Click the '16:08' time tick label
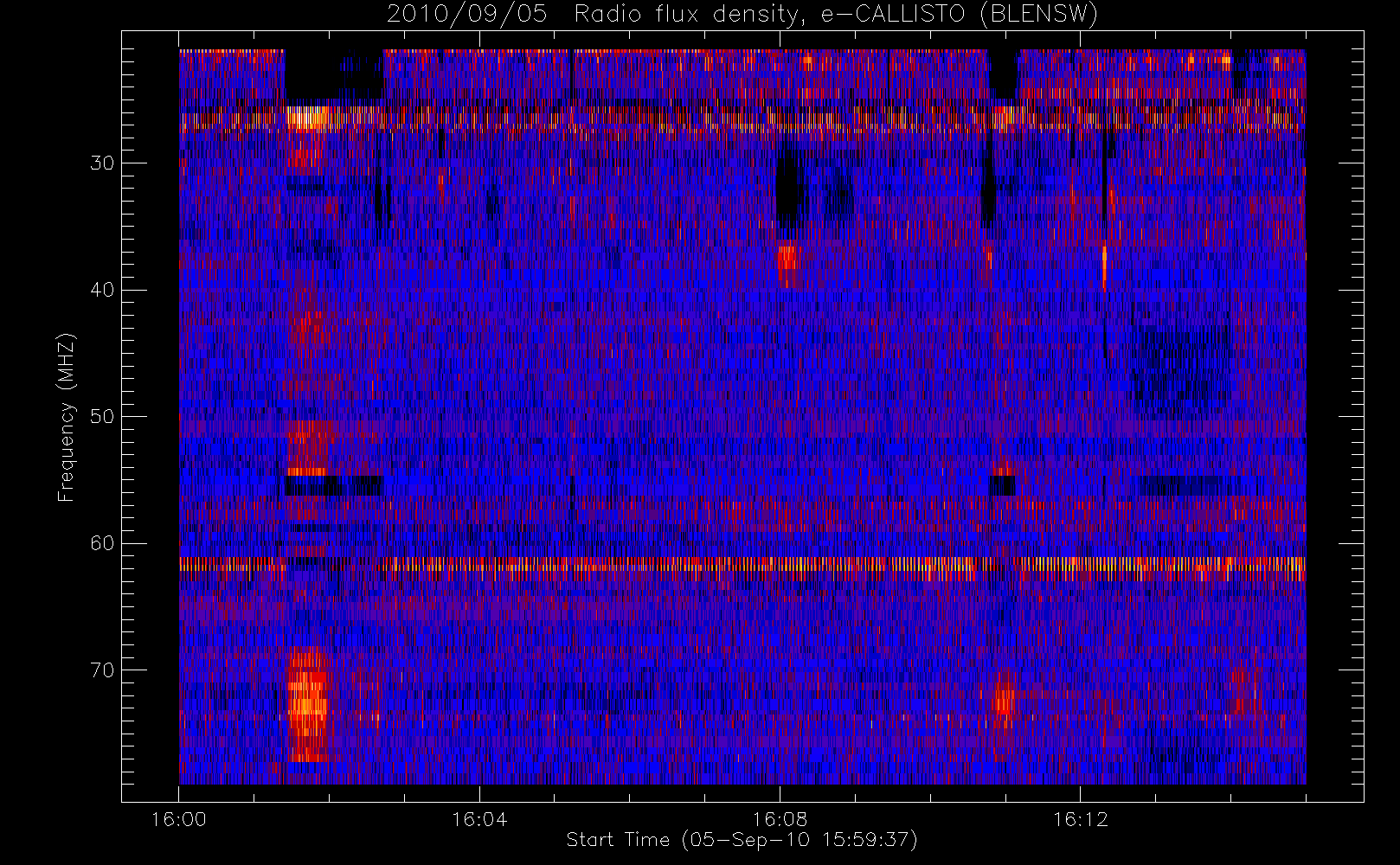Image resolution: width=1400 pixels, height=865 pixels. 780,819
